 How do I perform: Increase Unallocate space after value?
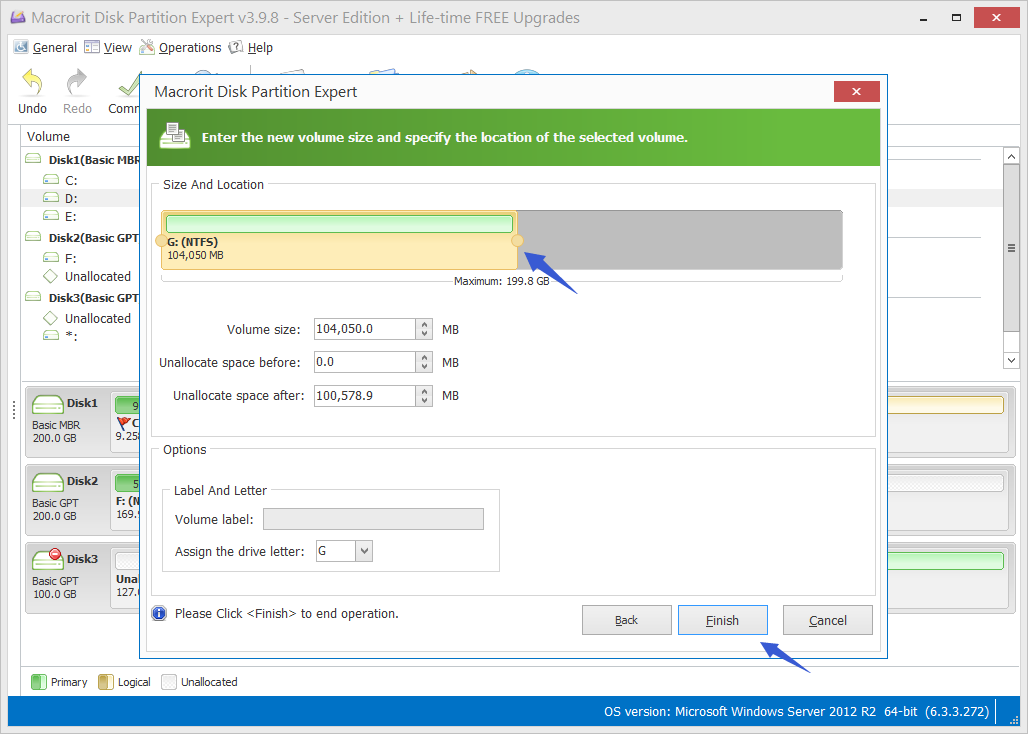(424, 391)
